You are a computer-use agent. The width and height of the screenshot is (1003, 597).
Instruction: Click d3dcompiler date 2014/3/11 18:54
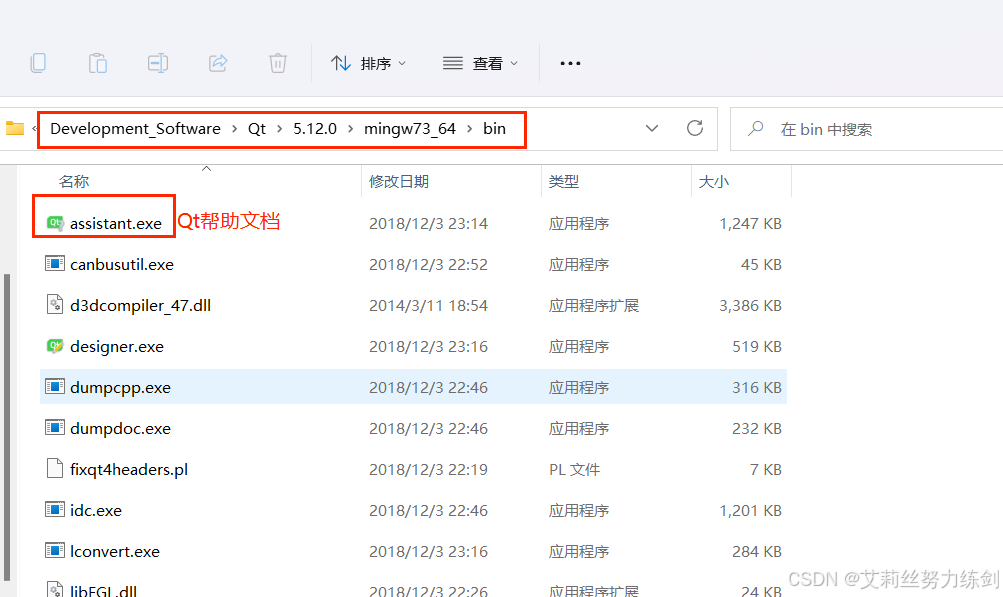coord(428,305)
